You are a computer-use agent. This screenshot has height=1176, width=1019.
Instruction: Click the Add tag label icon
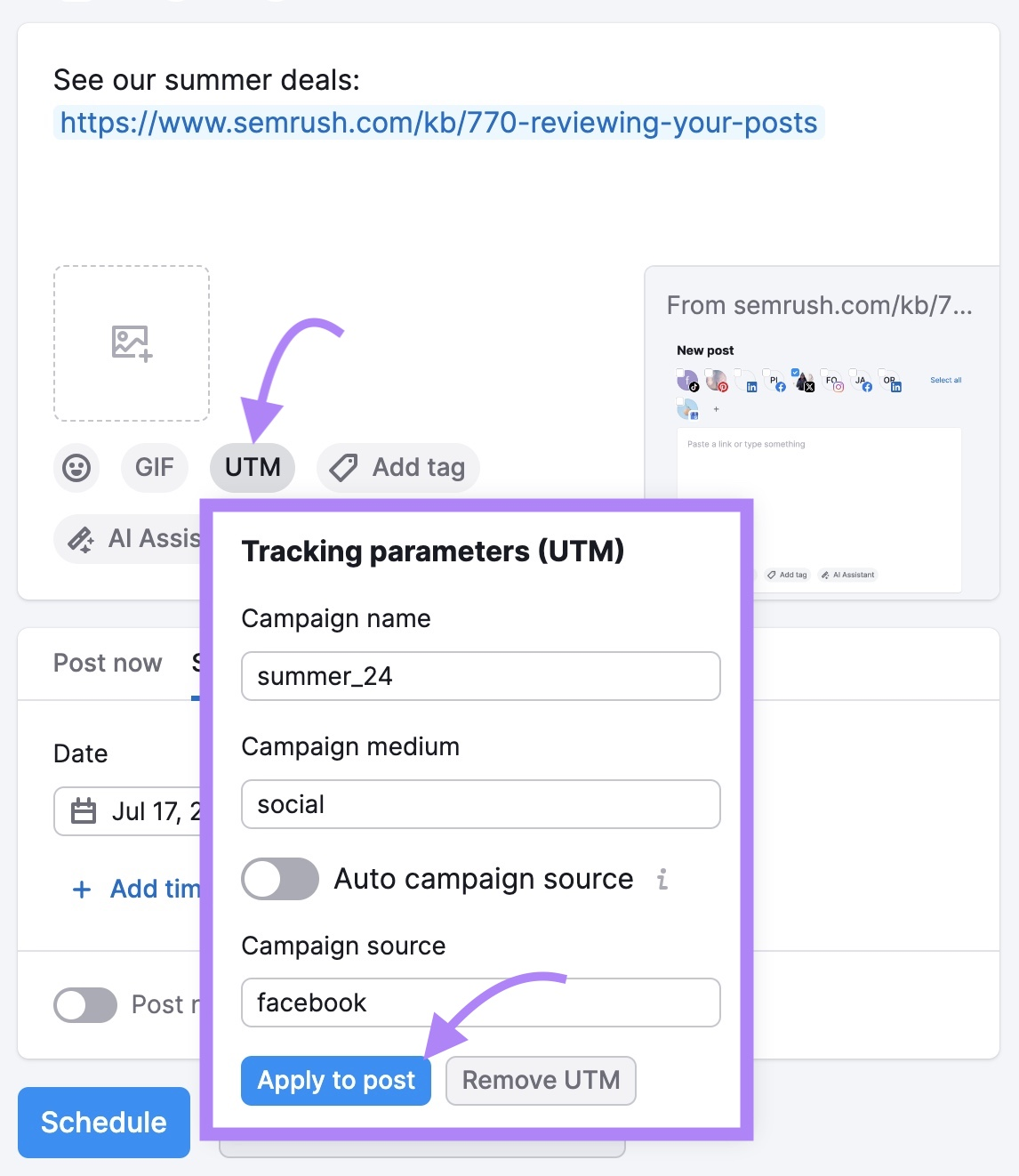(342, 467)
